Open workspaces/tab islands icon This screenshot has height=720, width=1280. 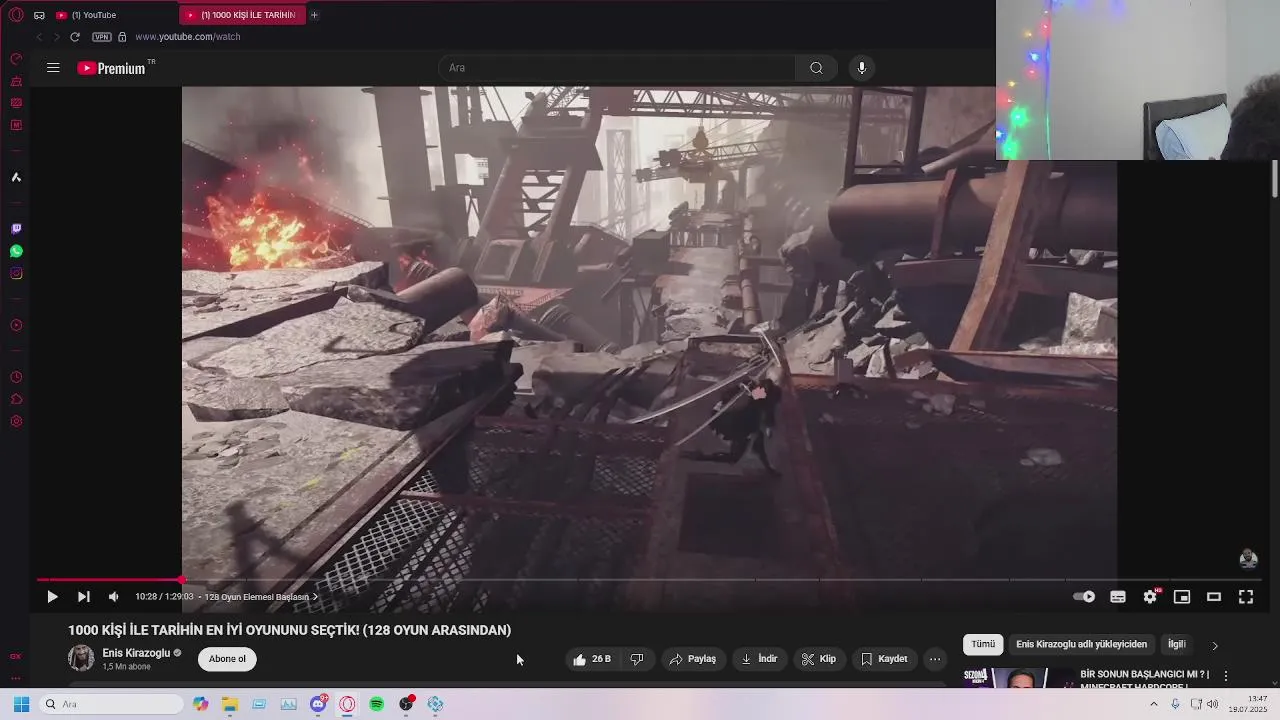[x=39, y=15]
